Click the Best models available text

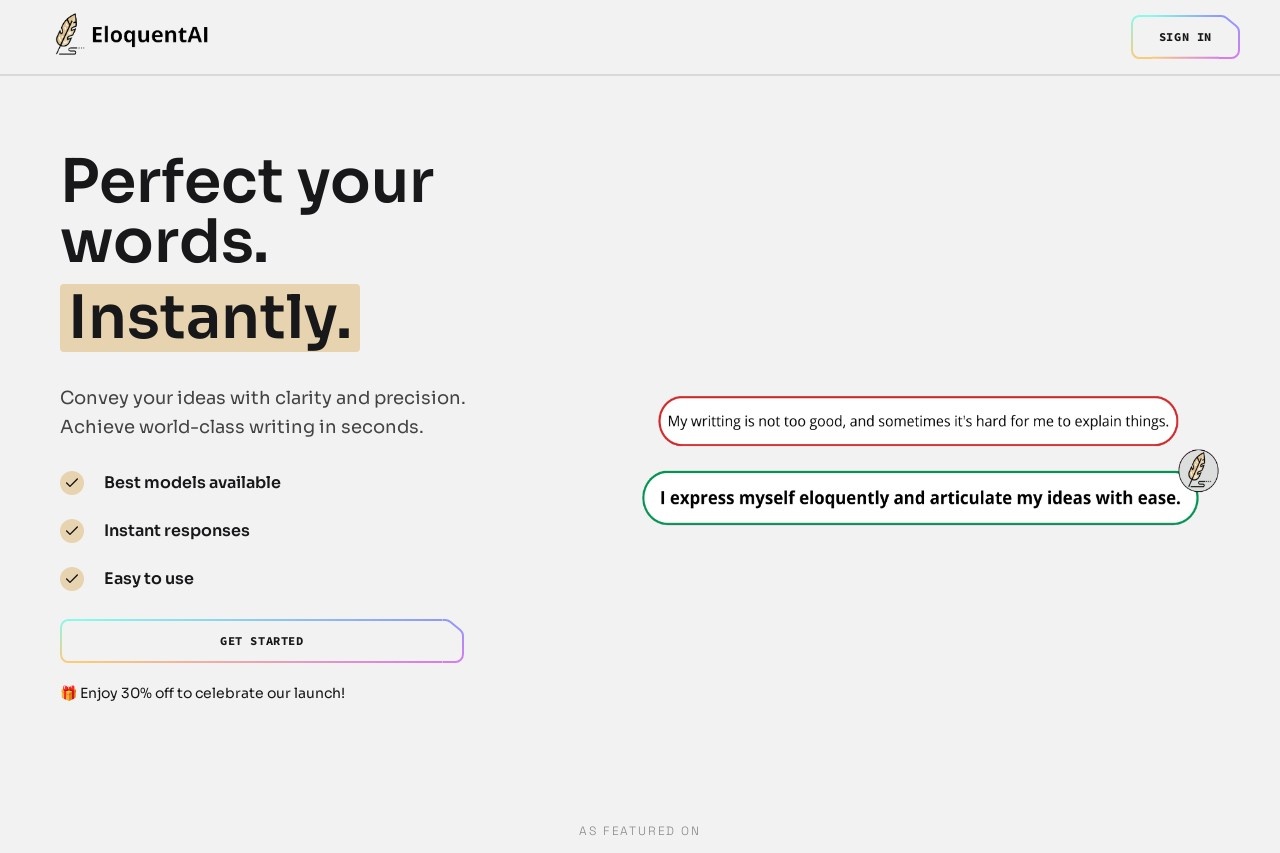pos(192,483)
